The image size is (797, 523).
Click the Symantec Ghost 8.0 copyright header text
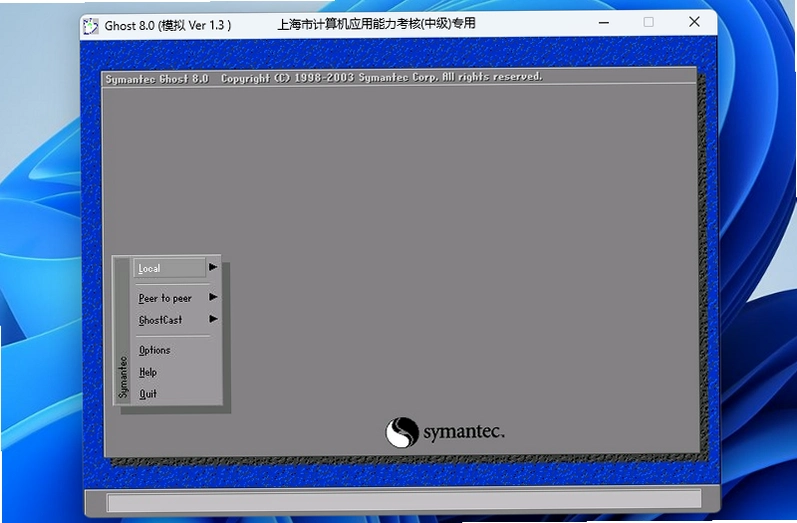coord(324,78)
